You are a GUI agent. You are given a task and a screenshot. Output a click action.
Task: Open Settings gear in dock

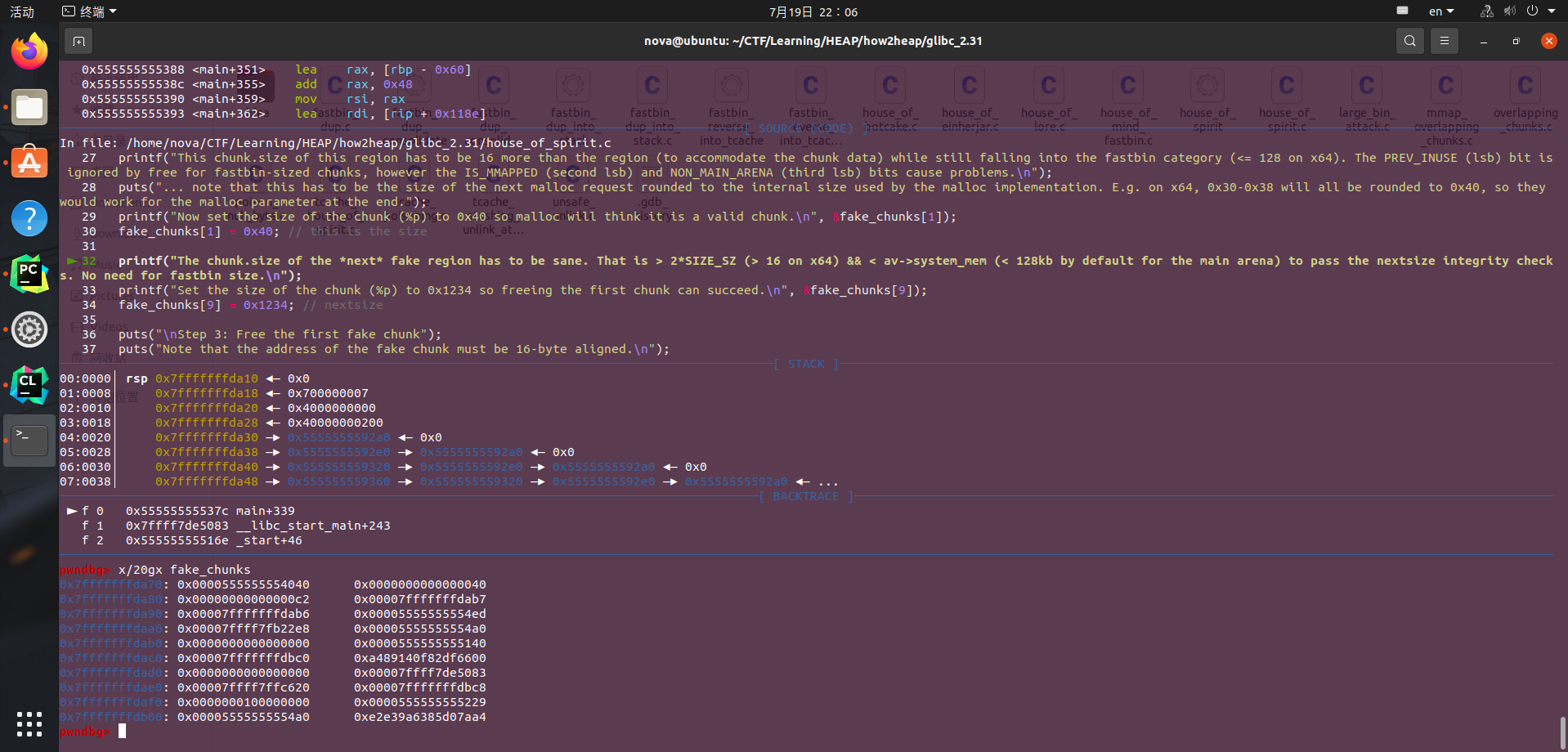[x=29, y=329]
